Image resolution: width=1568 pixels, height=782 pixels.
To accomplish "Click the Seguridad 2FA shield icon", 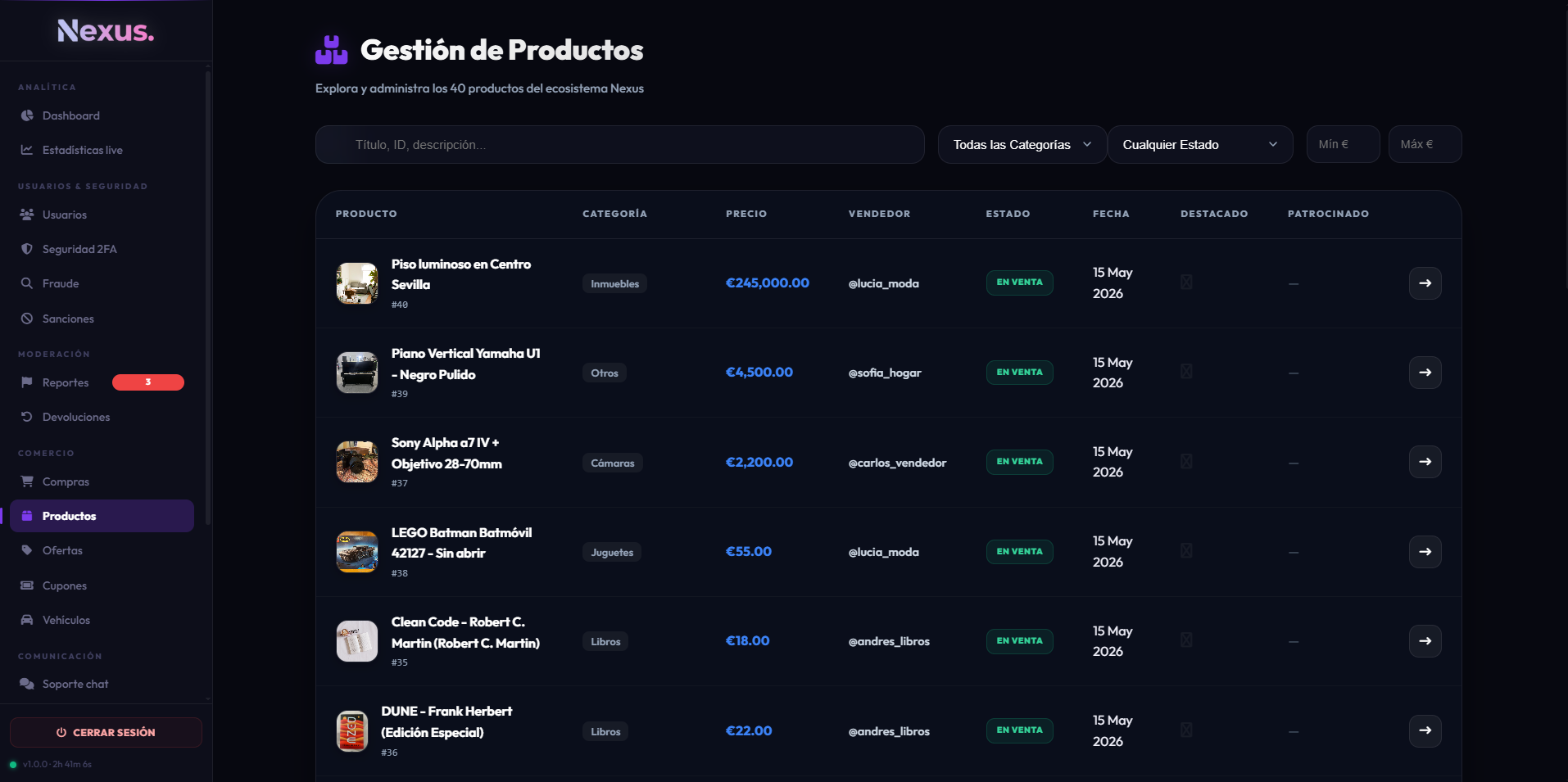I will coord(27,249).
